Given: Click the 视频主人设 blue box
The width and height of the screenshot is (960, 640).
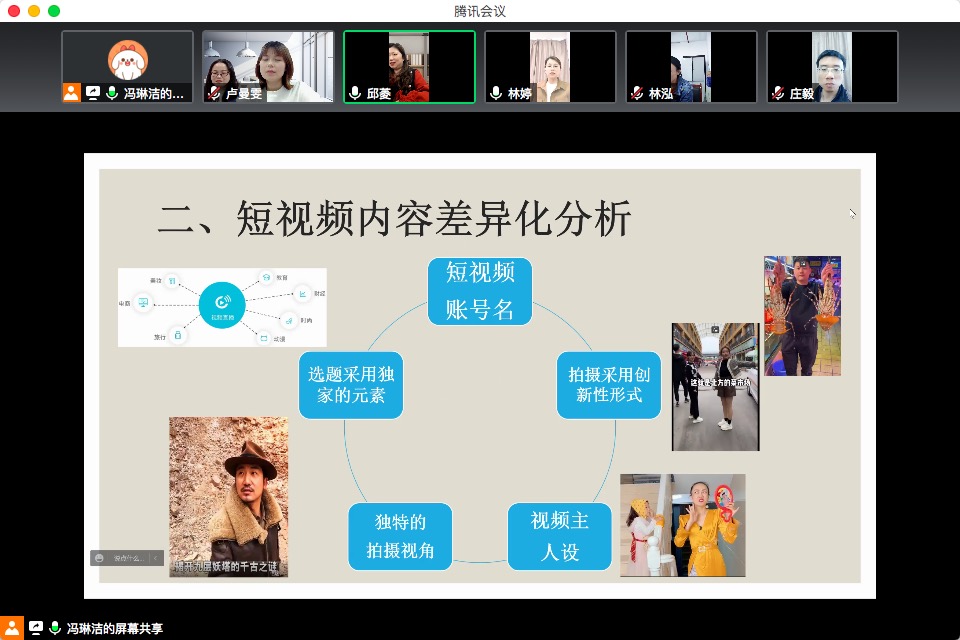Looking at the screenshot, I should click(x=559, y=535).
